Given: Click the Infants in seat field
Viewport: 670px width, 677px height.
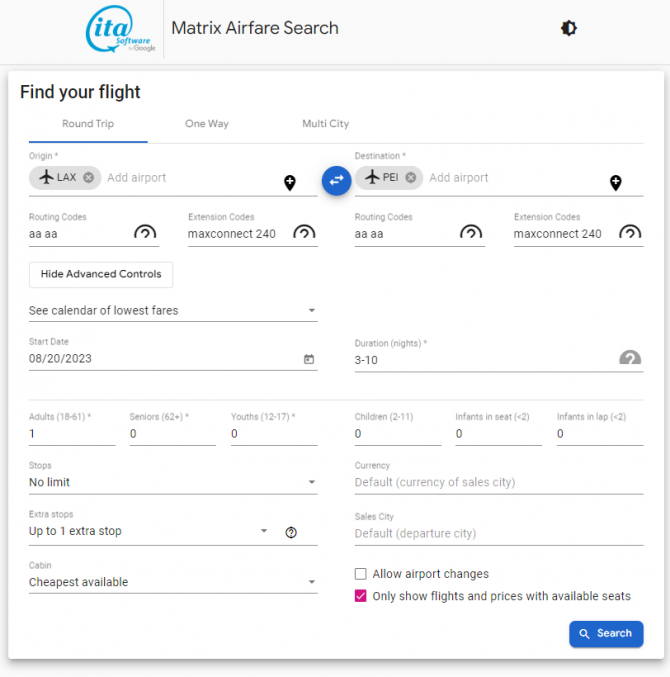Looking at the screenshot, I should click(499, 434).
